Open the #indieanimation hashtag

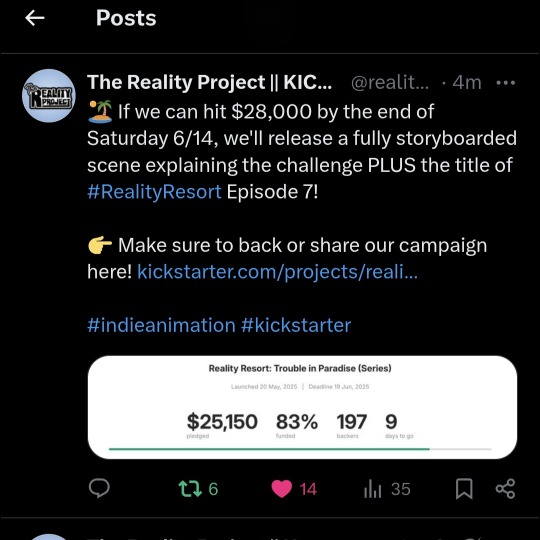(161, 325)
